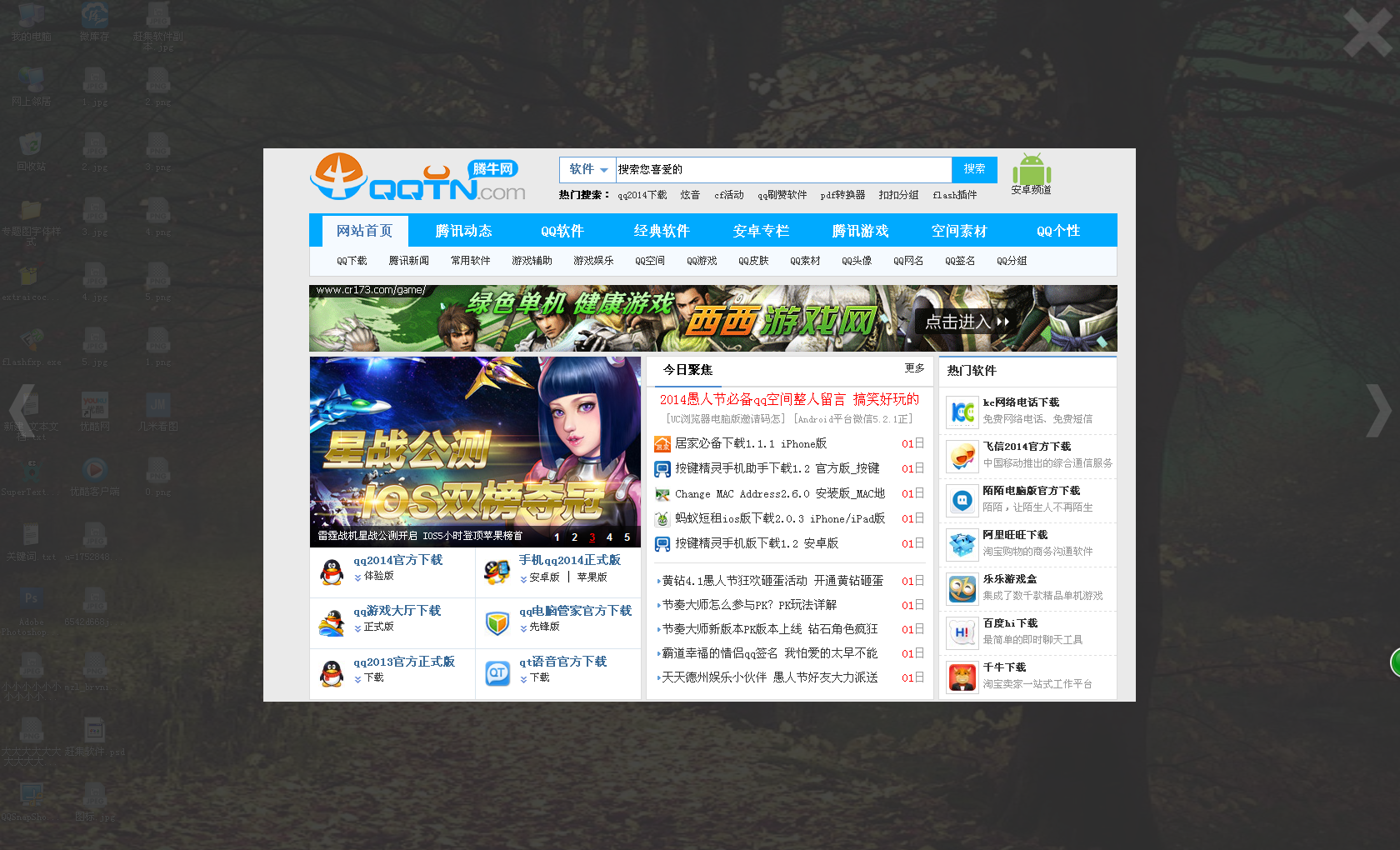Click the icon beside 蚂蚁短租ios版下载
Viewport: 1400px width, 850px height.
pyautogui.click(x=662, y=519)
